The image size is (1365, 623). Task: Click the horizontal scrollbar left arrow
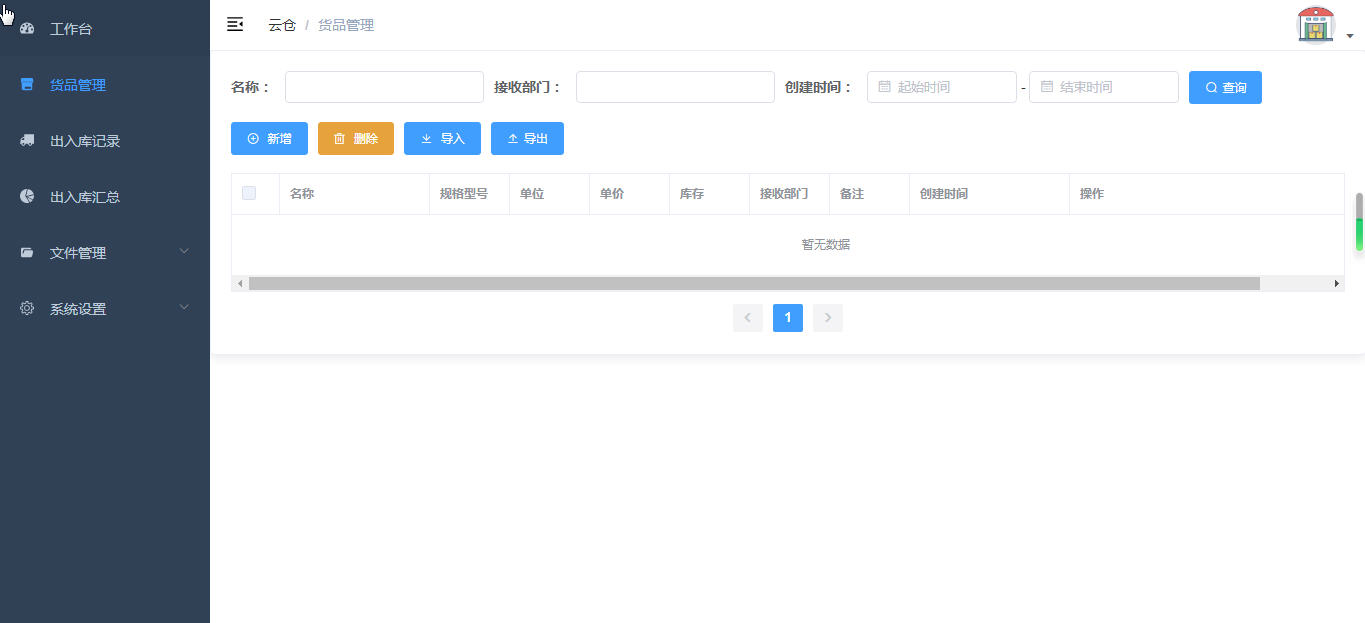click(240, 284)
